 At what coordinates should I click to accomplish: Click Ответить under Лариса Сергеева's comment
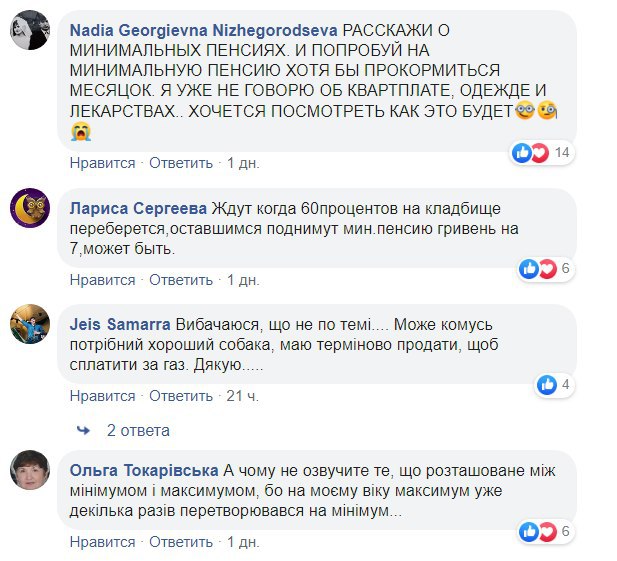[181, 279]
